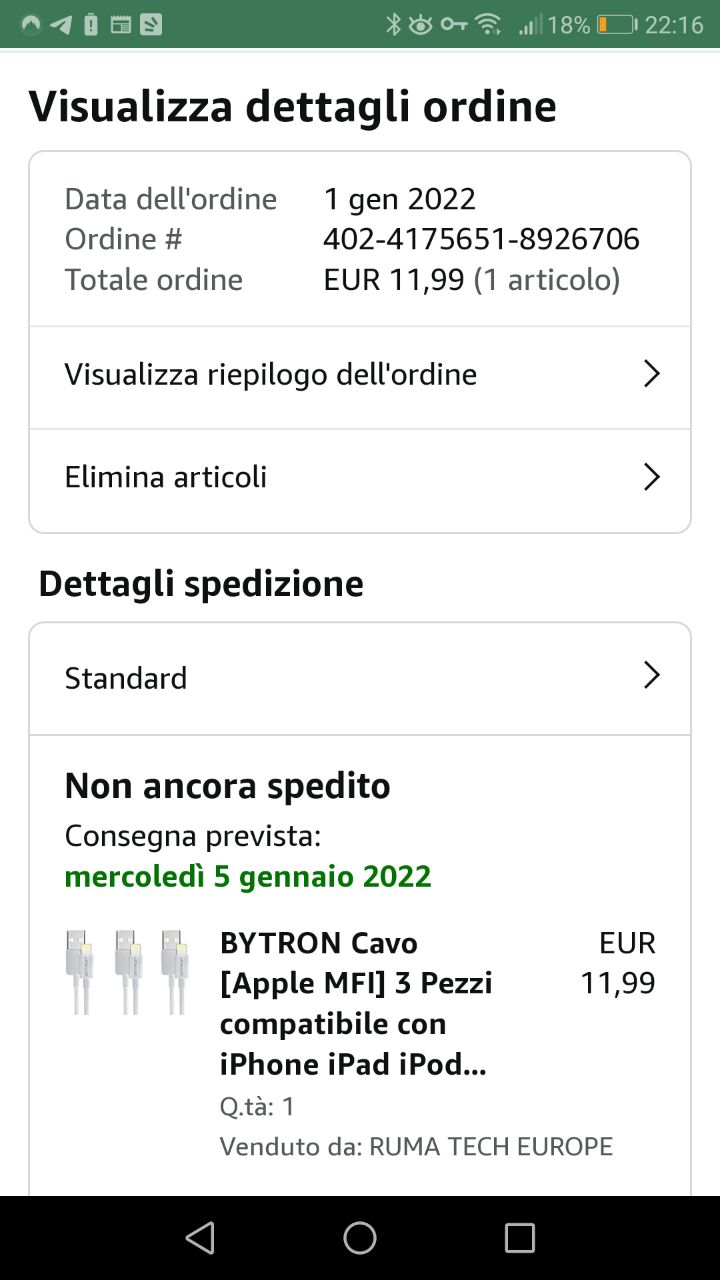Open recent apps with square button
720x1280 pixels.
point(519,1238)
